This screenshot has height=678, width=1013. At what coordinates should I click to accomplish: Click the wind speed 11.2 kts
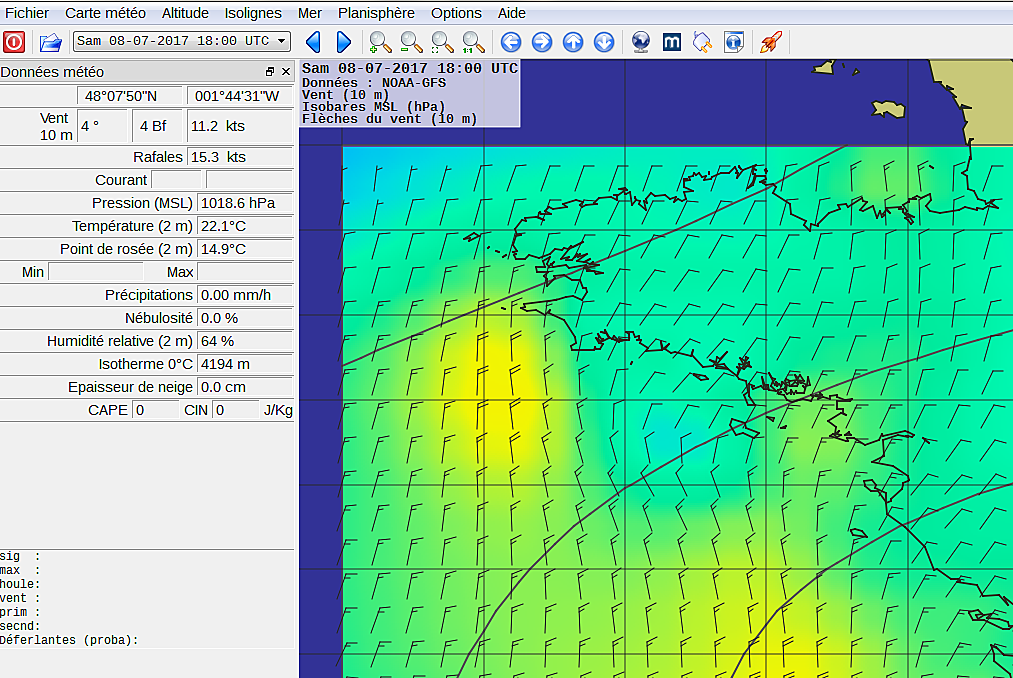(240, 126)
